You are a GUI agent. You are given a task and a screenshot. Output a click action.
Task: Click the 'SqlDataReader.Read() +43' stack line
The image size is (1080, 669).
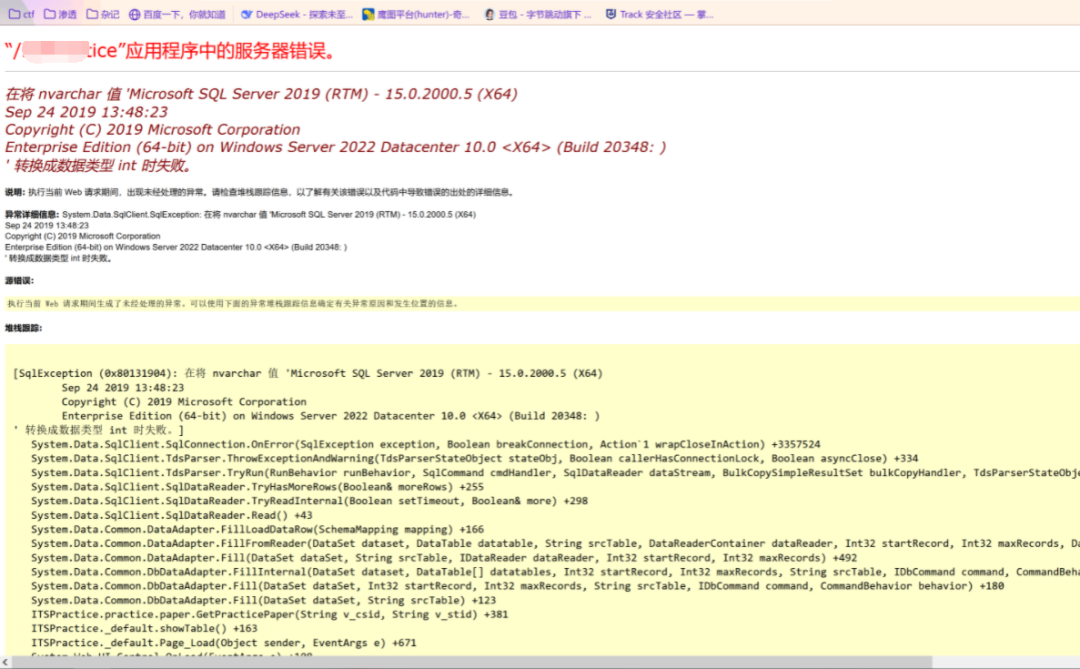click(172, 515)
